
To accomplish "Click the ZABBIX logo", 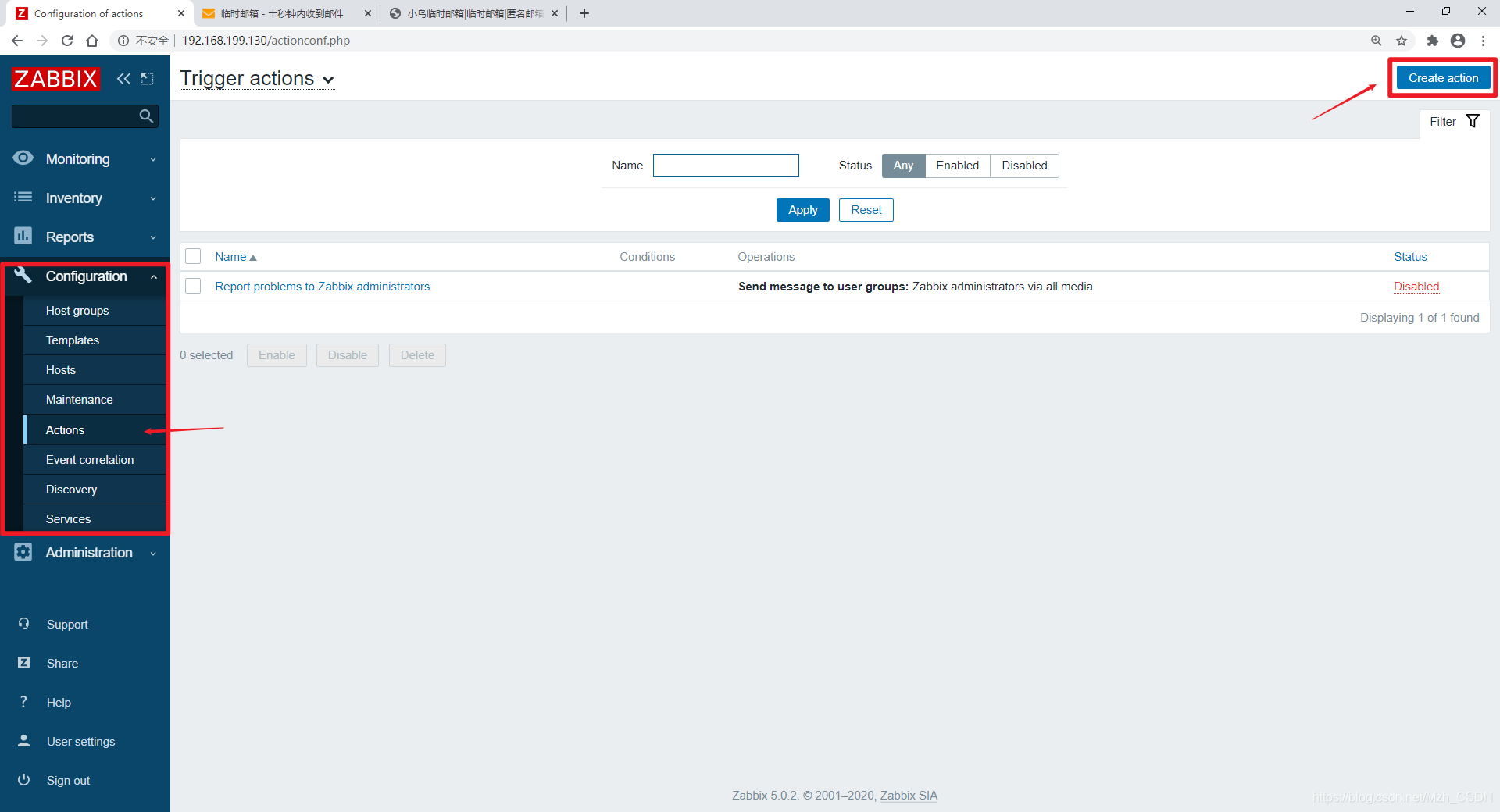I will pos(55,79).
